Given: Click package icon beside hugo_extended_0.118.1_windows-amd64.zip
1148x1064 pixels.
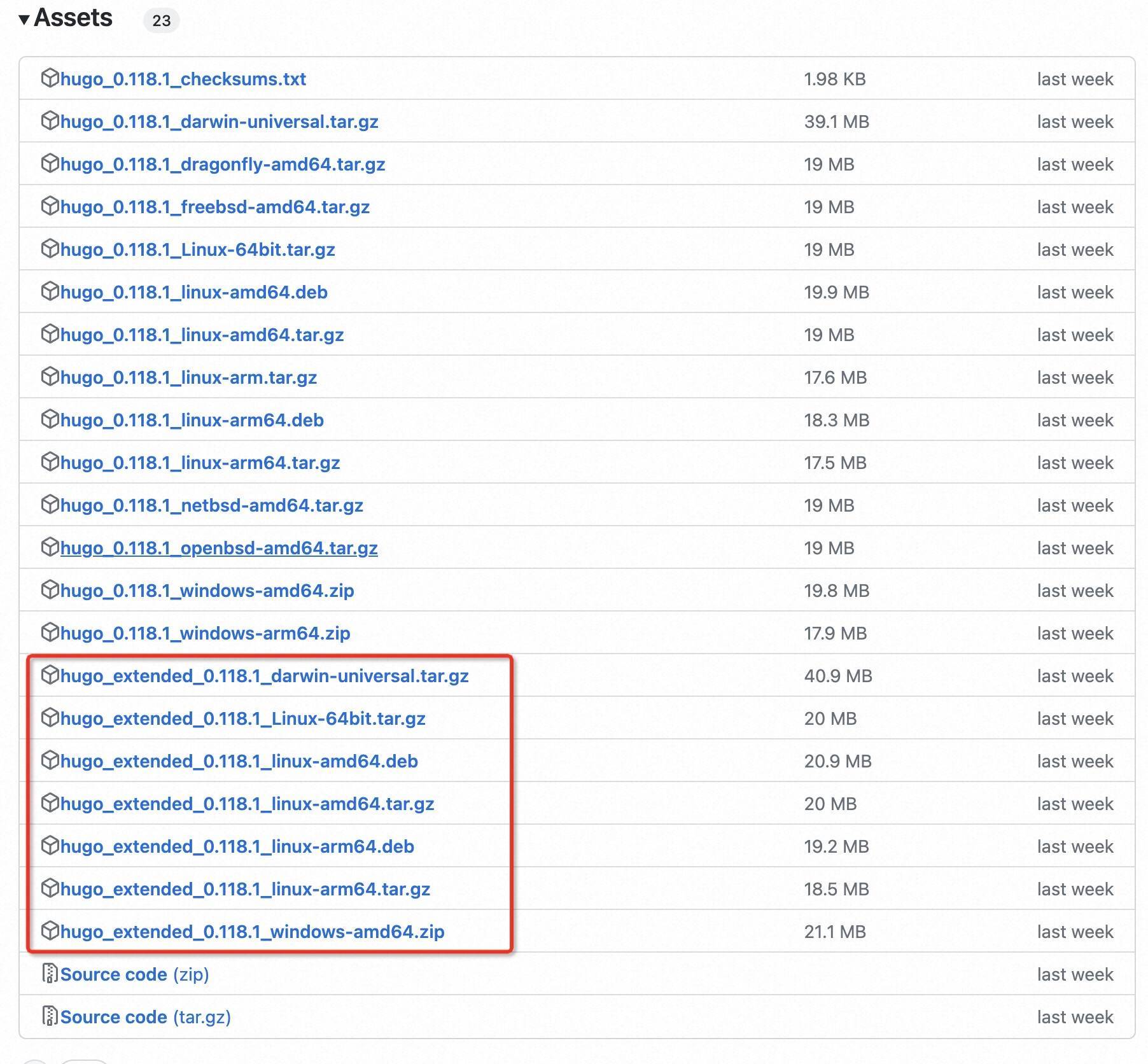Looking at the screenshot, I should click(x=50, y=931).
